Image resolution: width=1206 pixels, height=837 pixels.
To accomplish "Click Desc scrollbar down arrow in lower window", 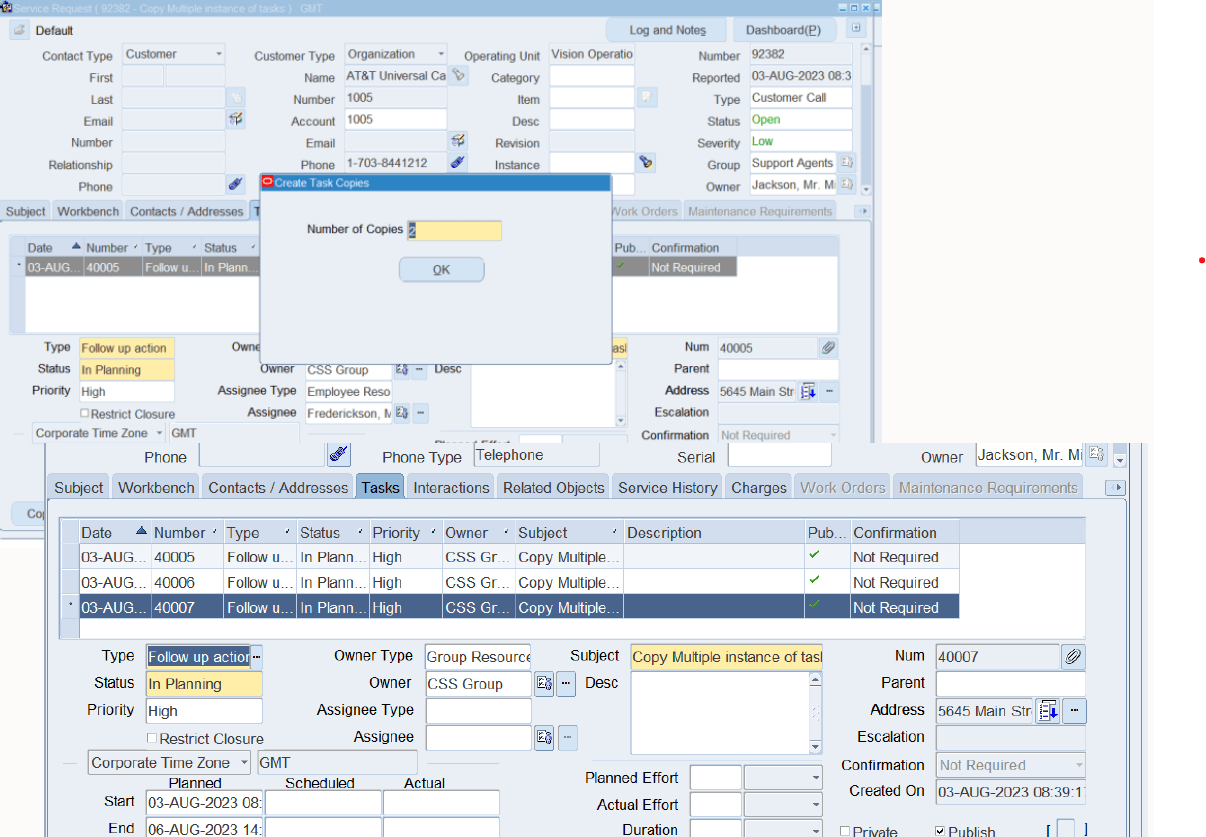I will coord(815,746).
